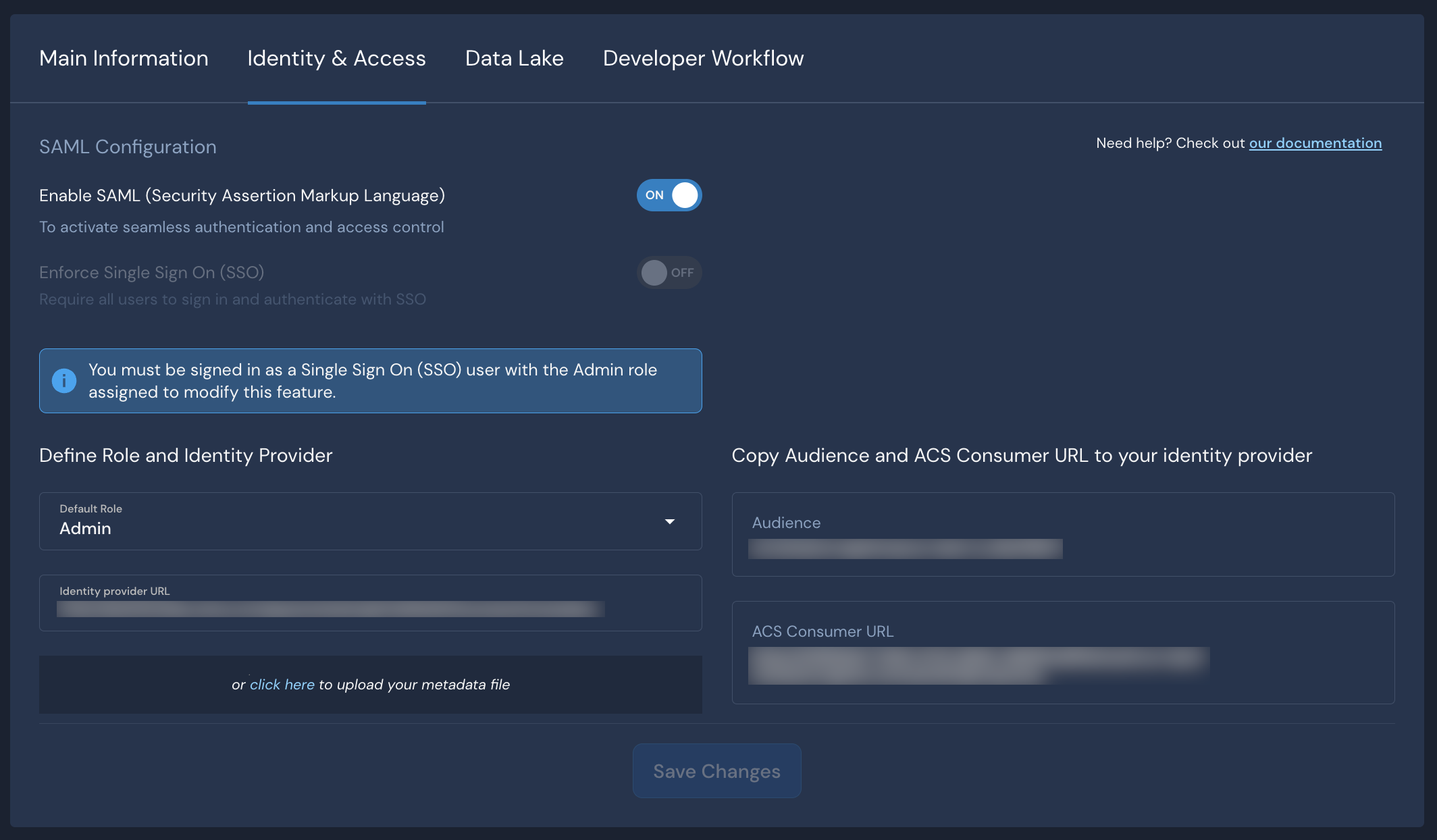Screen dimensions: 1437x840
Task: Select the Audience value field
Action: pyautogui.click(x=906, y=548)
